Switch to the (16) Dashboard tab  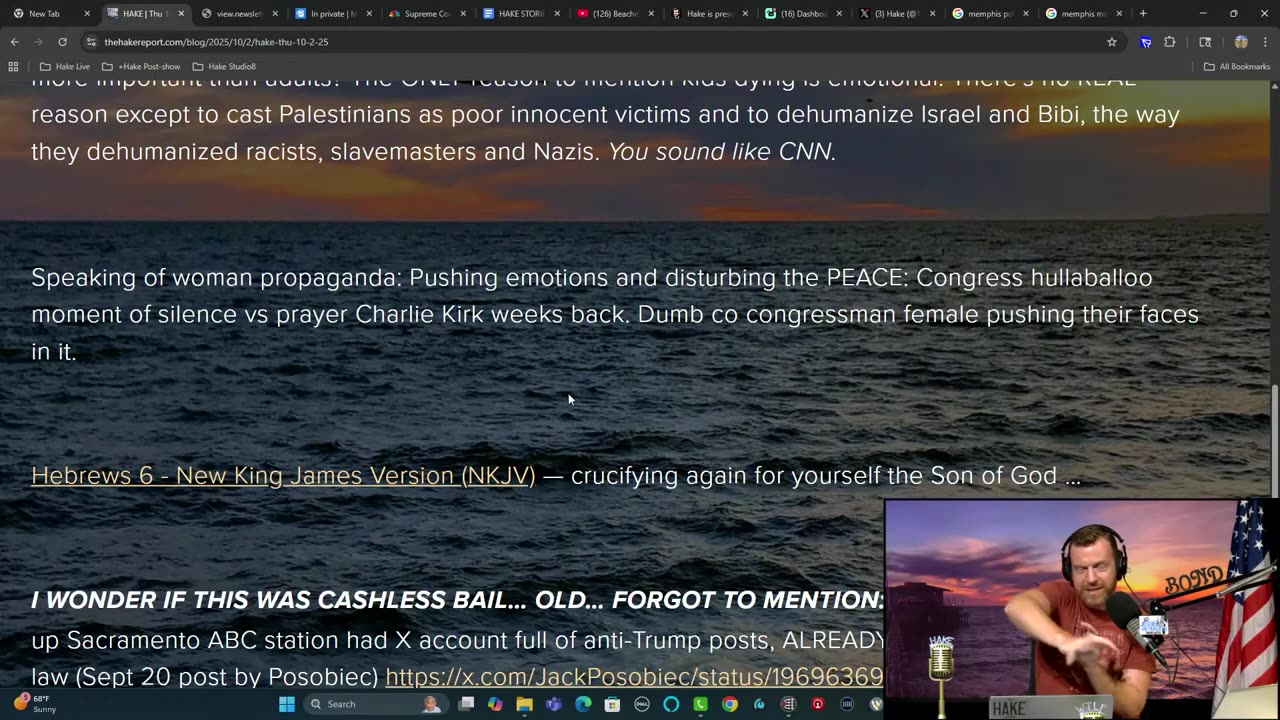pos(801,14)
